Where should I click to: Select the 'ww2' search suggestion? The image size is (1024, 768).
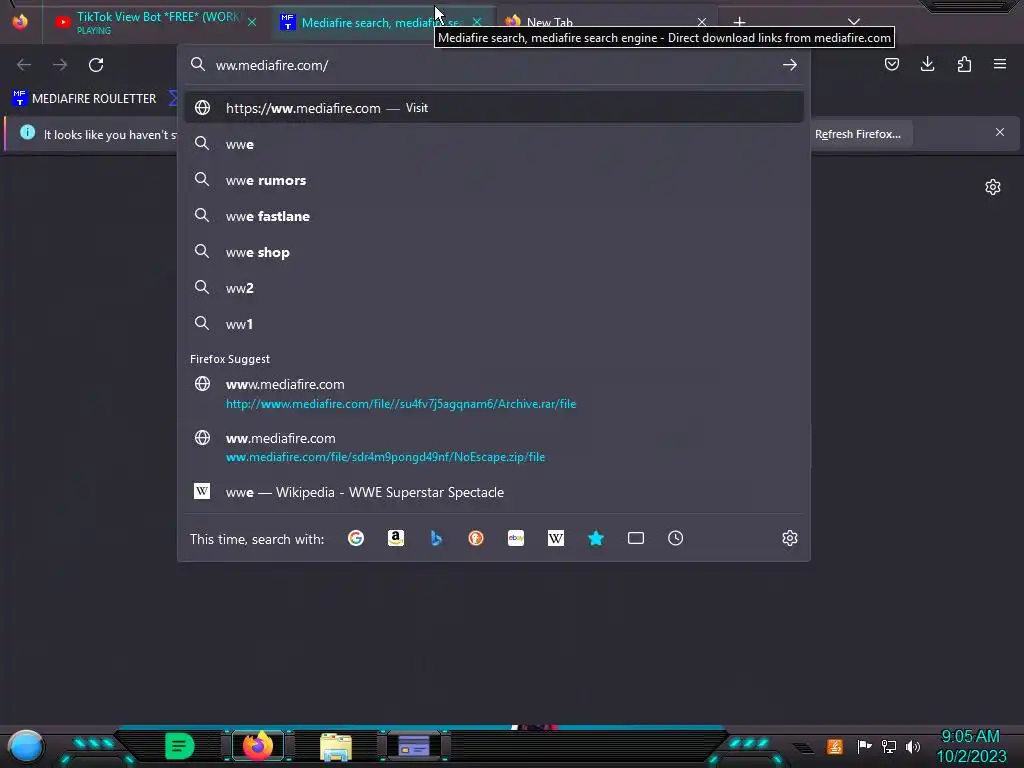(494, 288)
